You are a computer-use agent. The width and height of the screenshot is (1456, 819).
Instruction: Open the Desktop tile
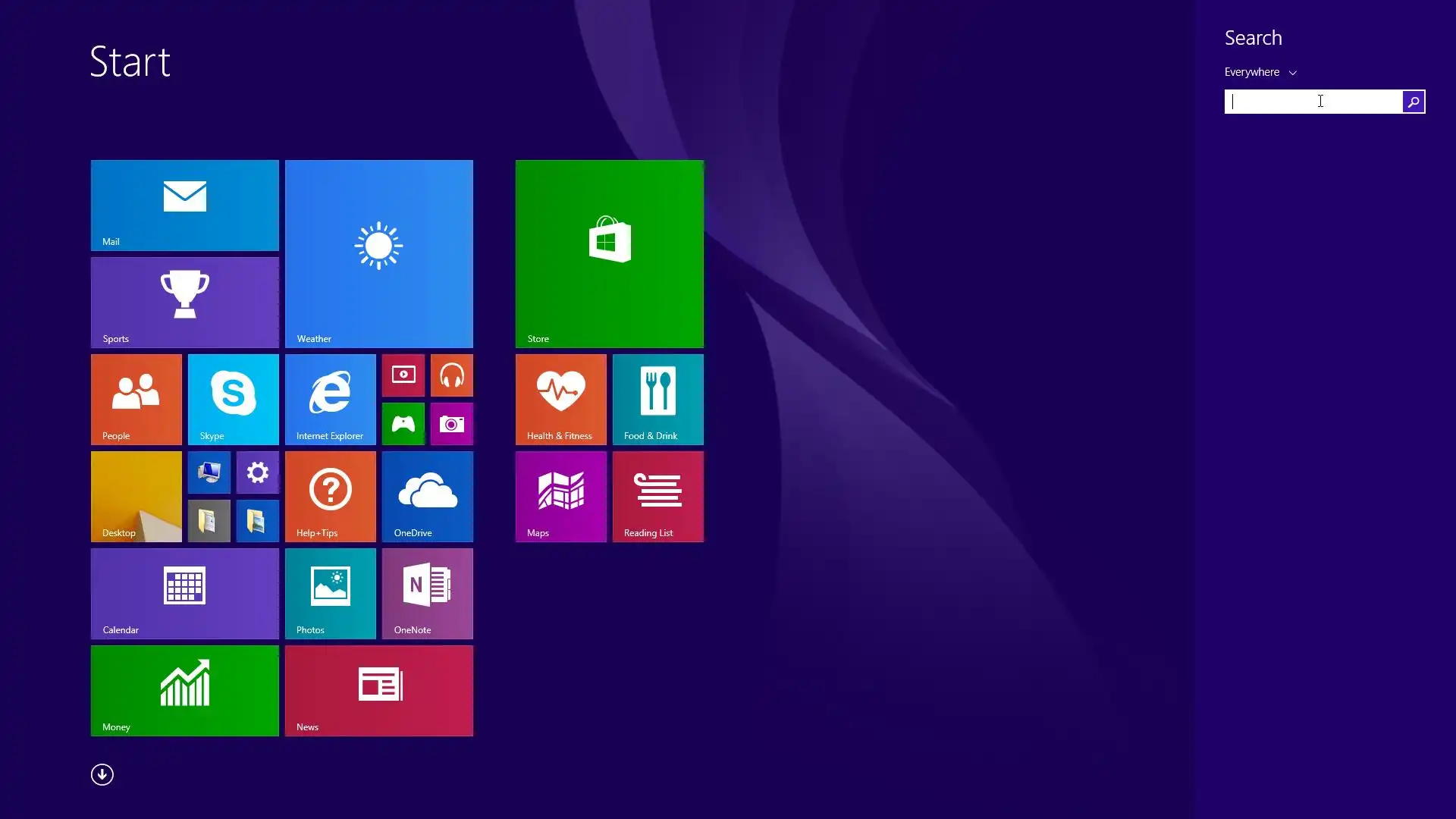point(136,496)
